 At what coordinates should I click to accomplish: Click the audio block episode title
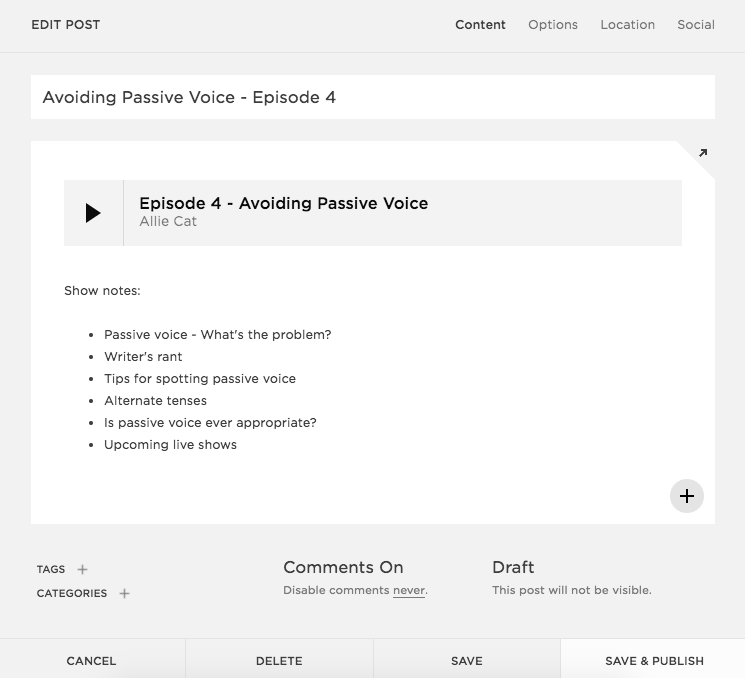pos(283,203)
